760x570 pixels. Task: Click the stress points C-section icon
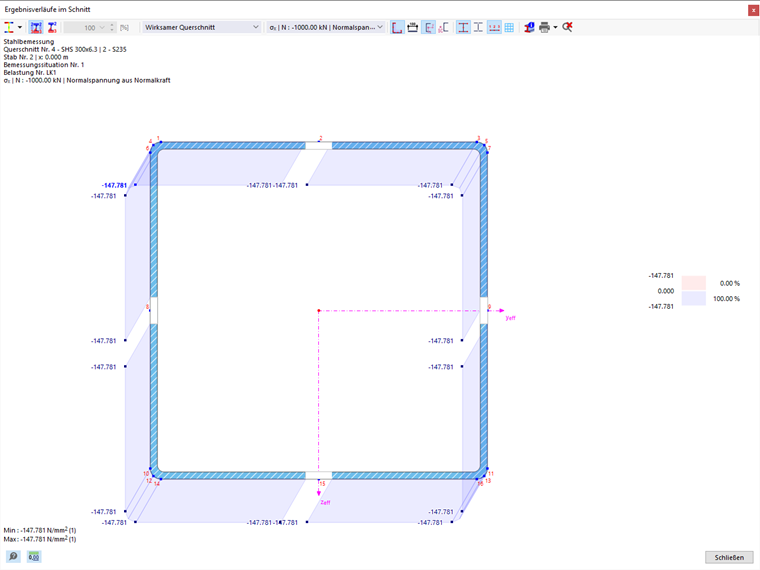pyautogui.click(x=443, y=28)
